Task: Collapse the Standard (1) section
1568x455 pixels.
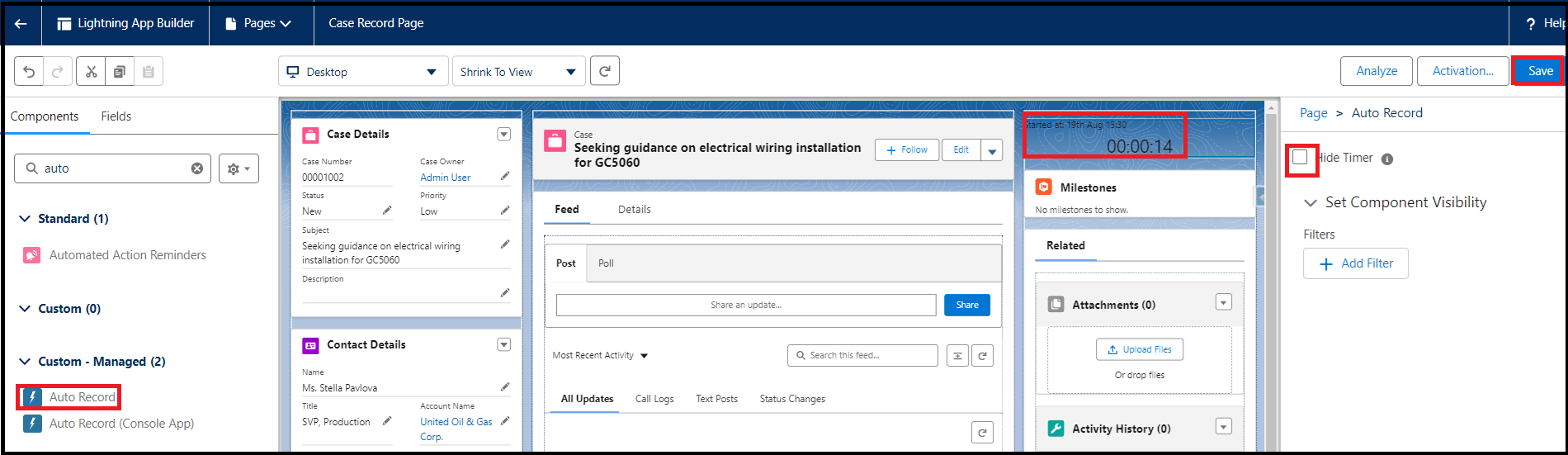Action: [25, 219]
